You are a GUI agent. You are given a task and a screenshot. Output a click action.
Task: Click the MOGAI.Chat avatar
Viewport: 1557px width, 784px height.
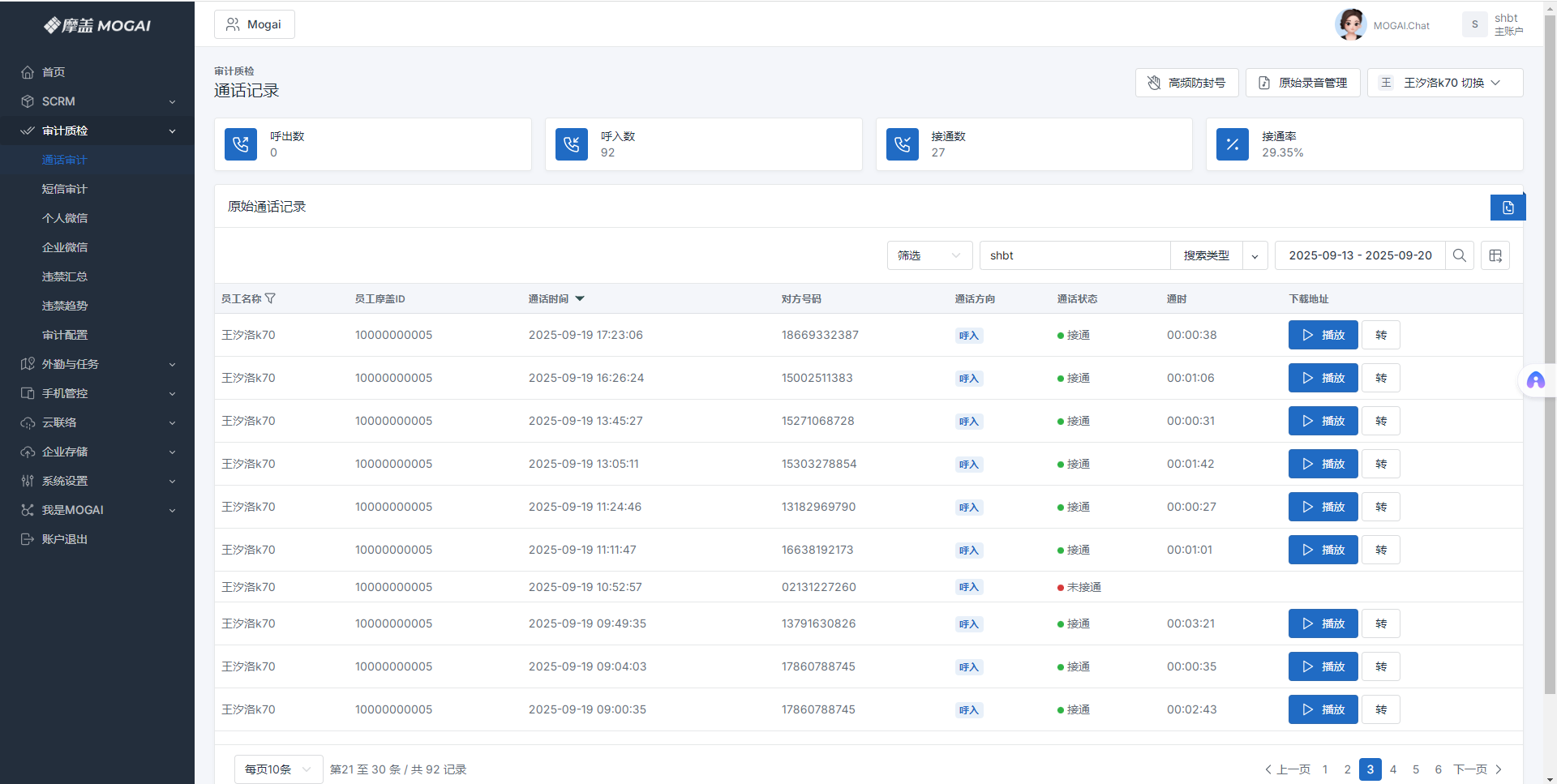(x=1350, y=24)
